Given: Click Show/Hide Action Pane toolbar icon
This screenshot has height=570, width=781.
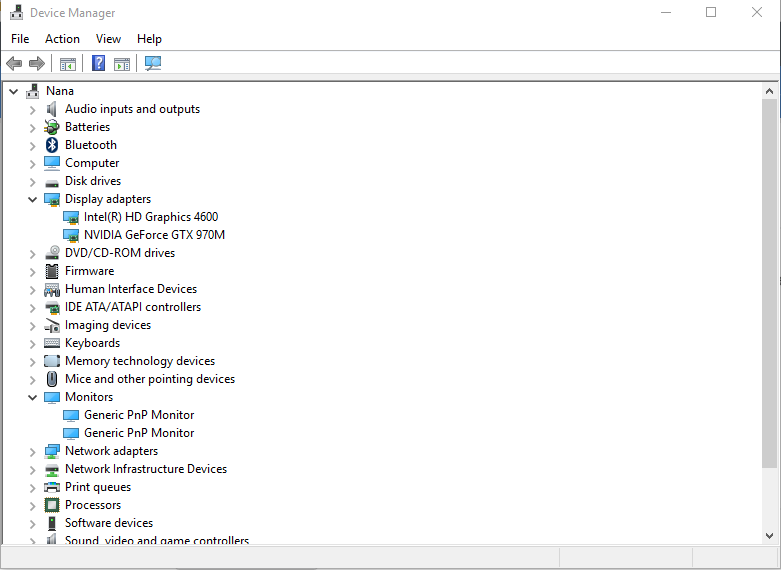Looking at the screenshot, I should (x=122, y=64).
